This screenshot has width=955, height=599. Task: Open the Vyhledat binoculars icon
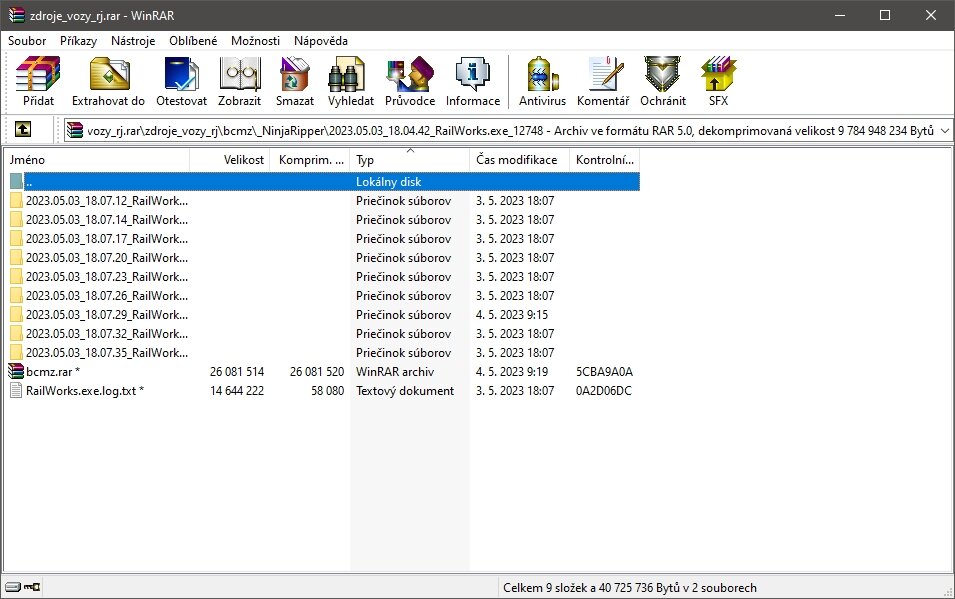point(346,74)
